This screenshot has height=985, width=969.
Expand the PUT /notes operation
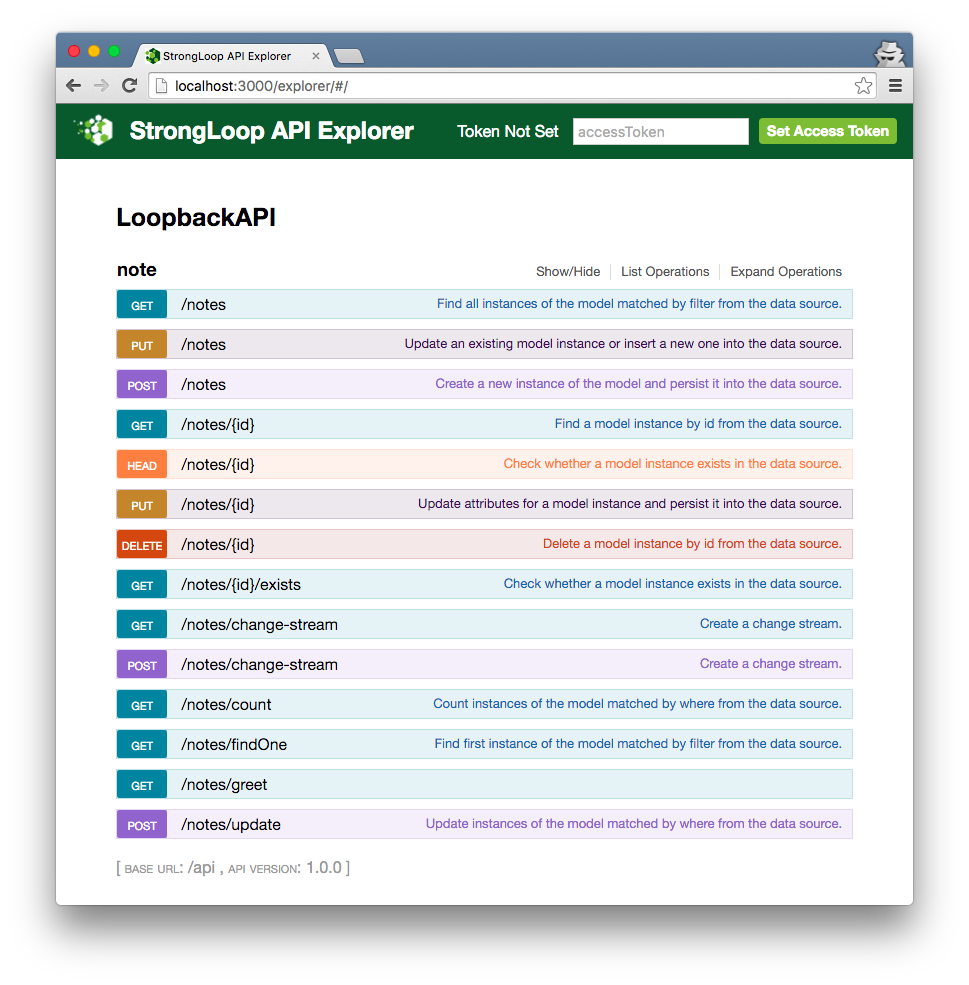coord(484,344)
